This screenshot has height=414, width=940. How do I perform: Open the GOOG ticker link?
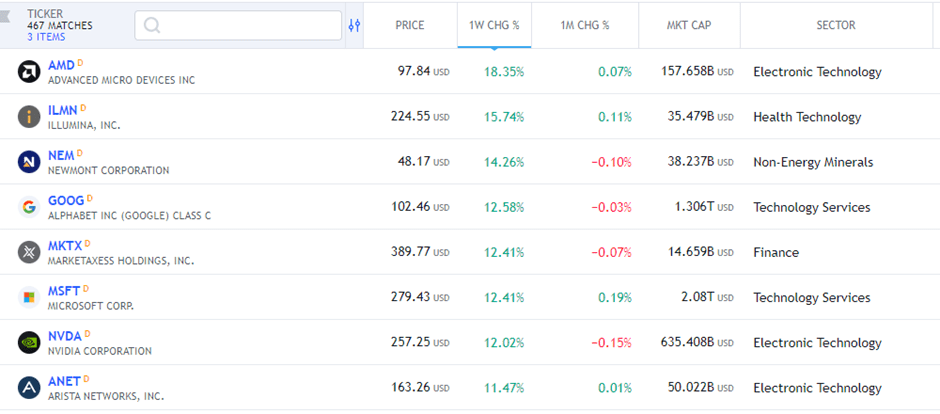pyautogui.click(x=66, y=201)
